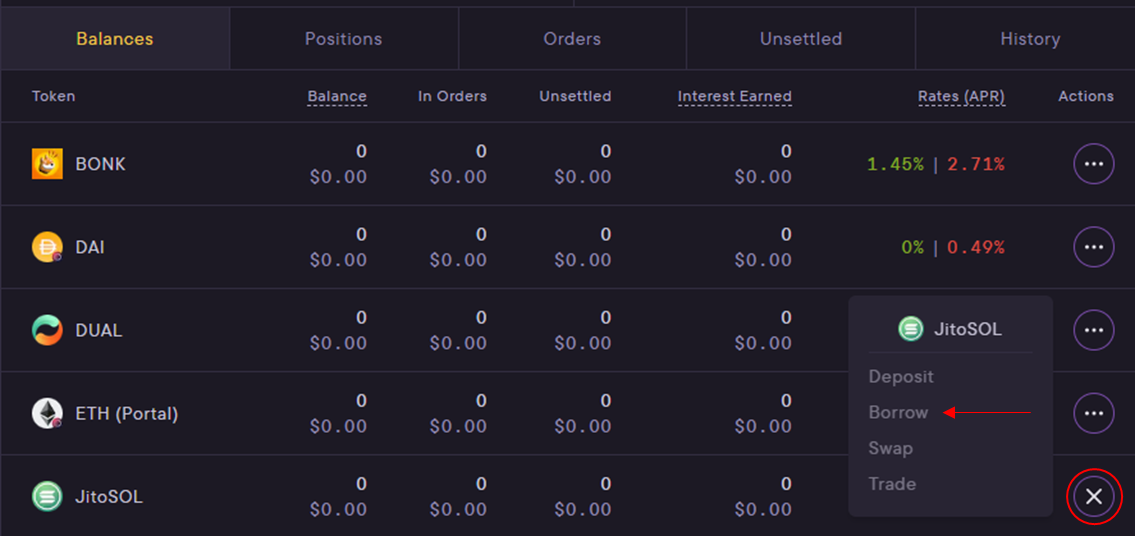Open the History tab

pos(1029,38)
